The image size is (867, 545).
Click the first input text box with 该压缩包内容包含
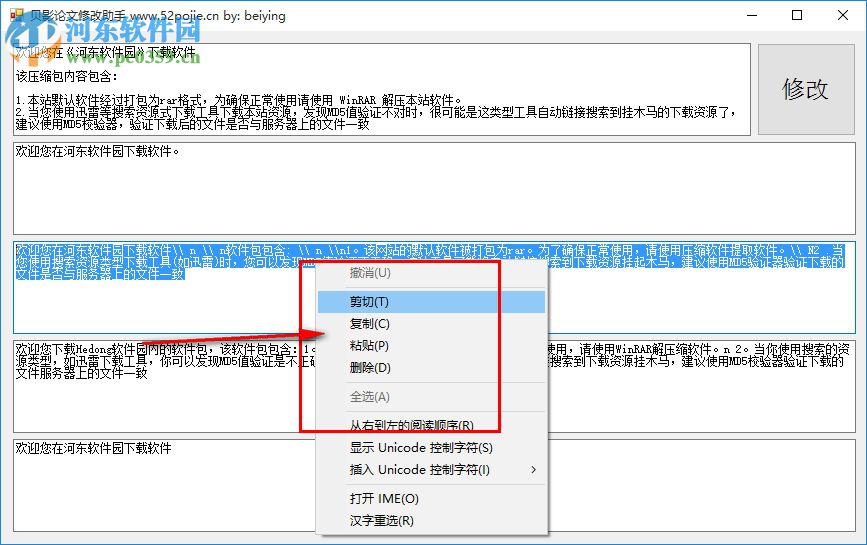(382, 90)
